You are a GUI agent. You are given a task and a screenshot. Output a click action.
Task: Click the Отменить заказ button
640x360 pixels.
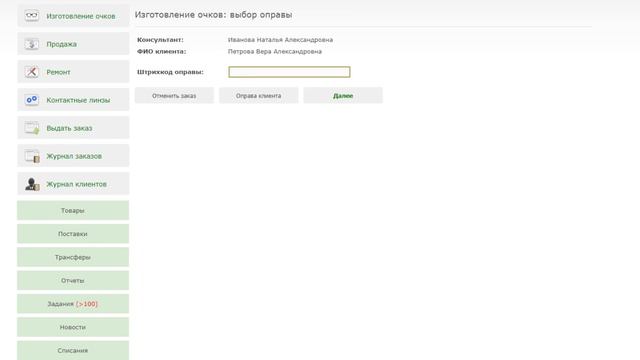pos(174,96)
